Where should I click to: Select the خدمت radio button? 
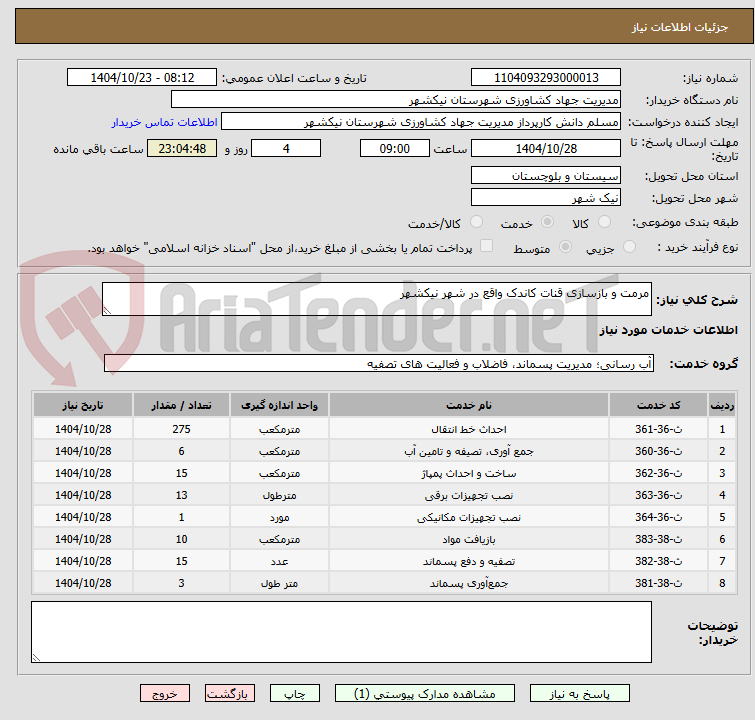(x=547, y=222)
